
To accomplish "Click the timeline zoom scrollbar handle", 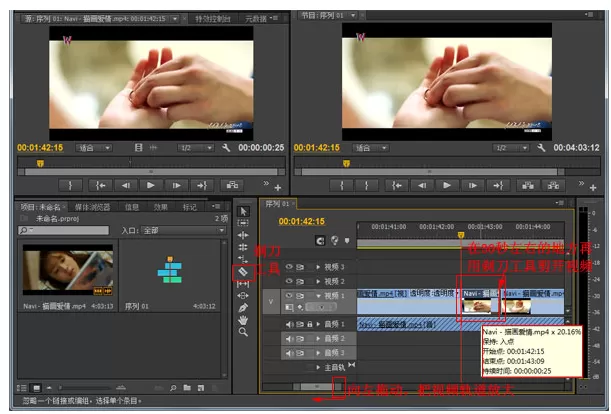I will (x=317, y=386).
